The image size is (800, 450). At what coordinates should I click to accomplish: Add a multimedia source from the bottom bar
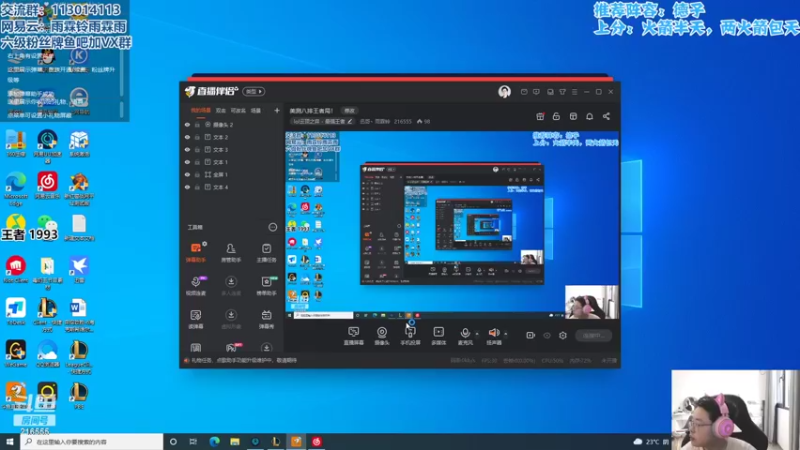point(439,336)
